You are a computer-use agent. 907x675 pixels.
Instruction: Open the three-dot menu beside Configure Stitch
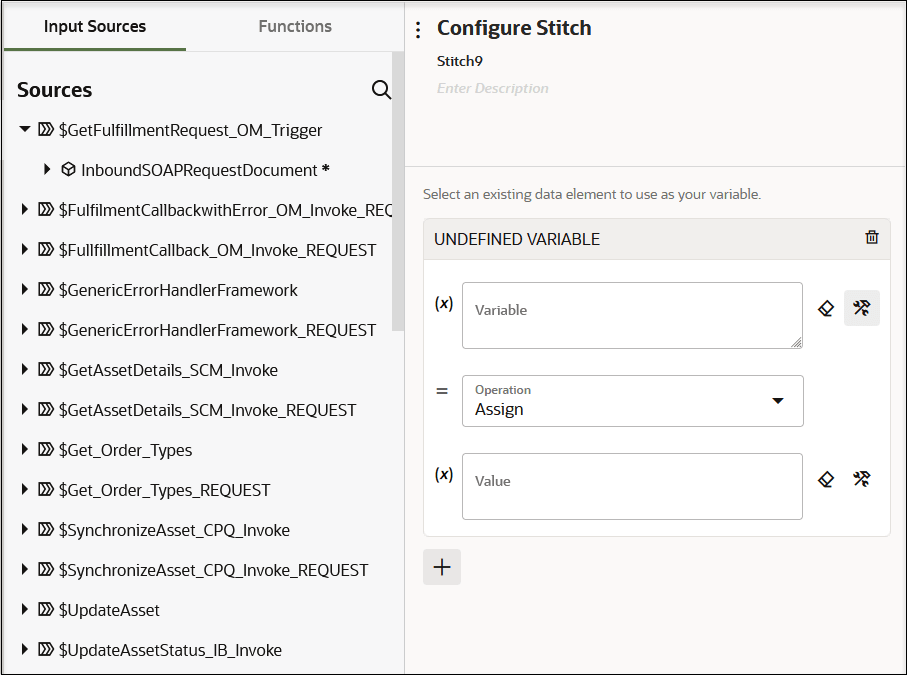(x=418, y=30)
